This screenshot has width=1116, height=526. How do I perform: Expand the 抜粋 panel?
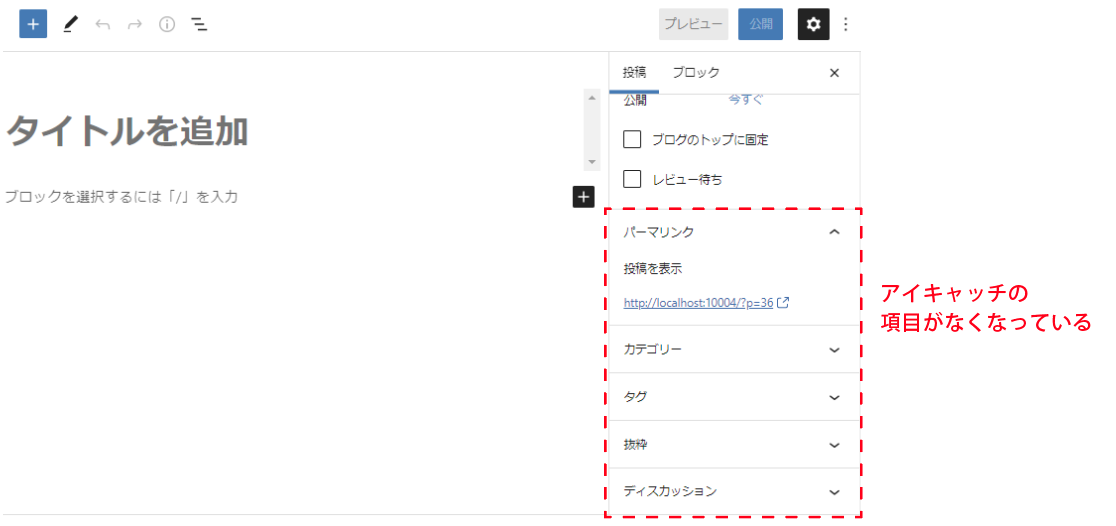coord(733,444)
